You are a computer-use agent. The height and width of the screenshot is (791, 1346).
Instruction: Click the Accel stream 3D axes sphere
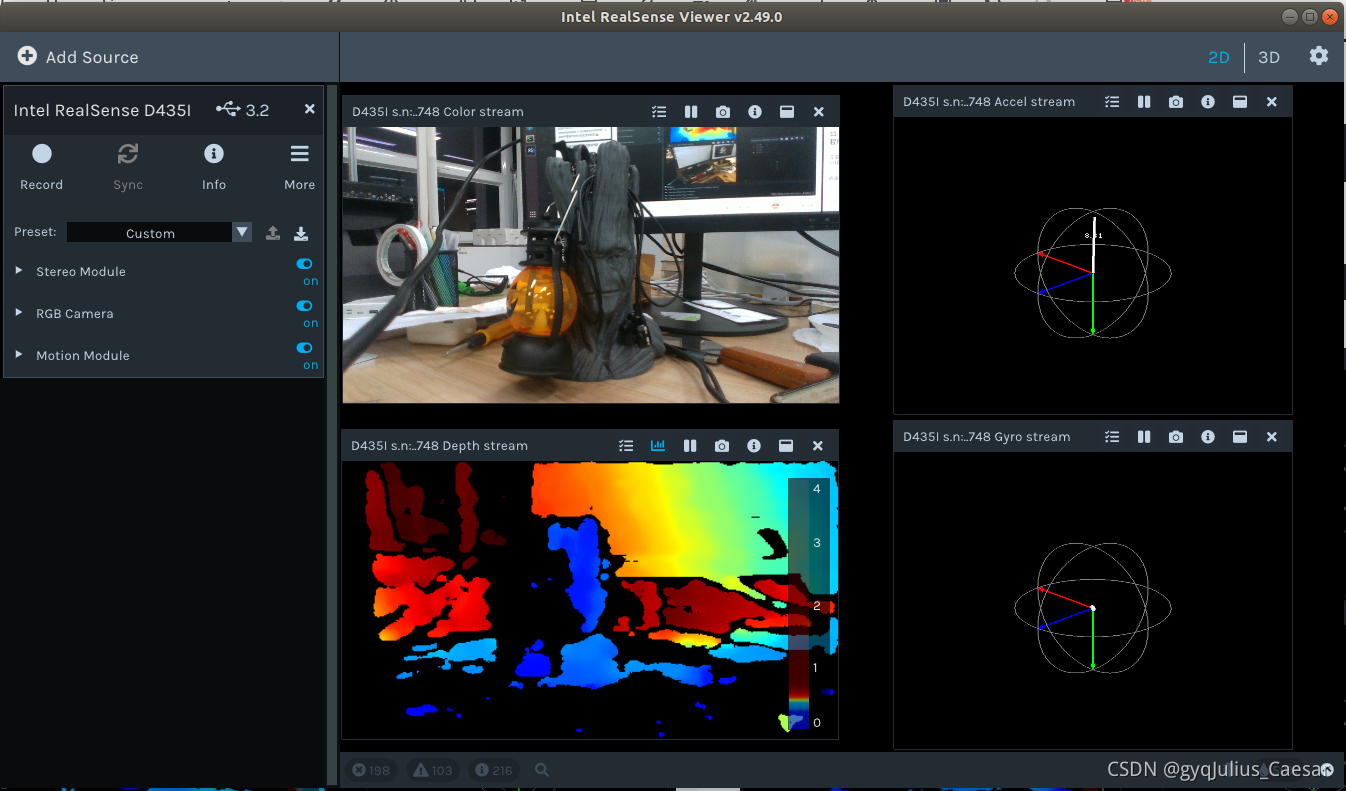coord(1093,273)
